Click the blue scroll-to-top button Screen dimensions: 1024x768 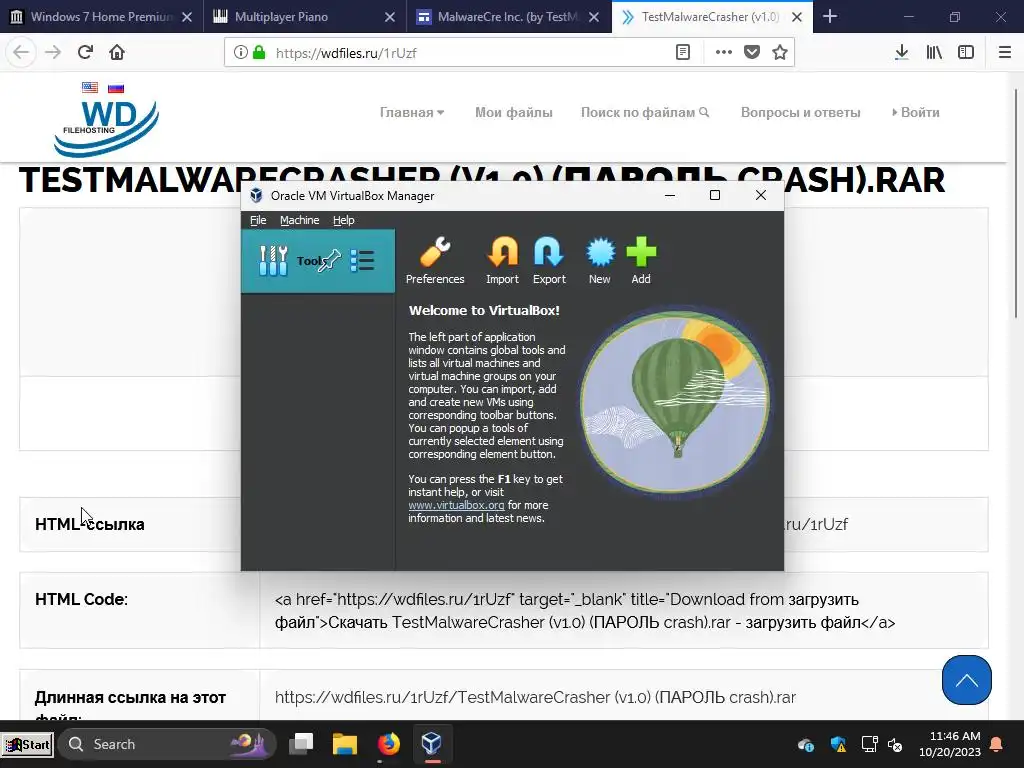point(967,680)
